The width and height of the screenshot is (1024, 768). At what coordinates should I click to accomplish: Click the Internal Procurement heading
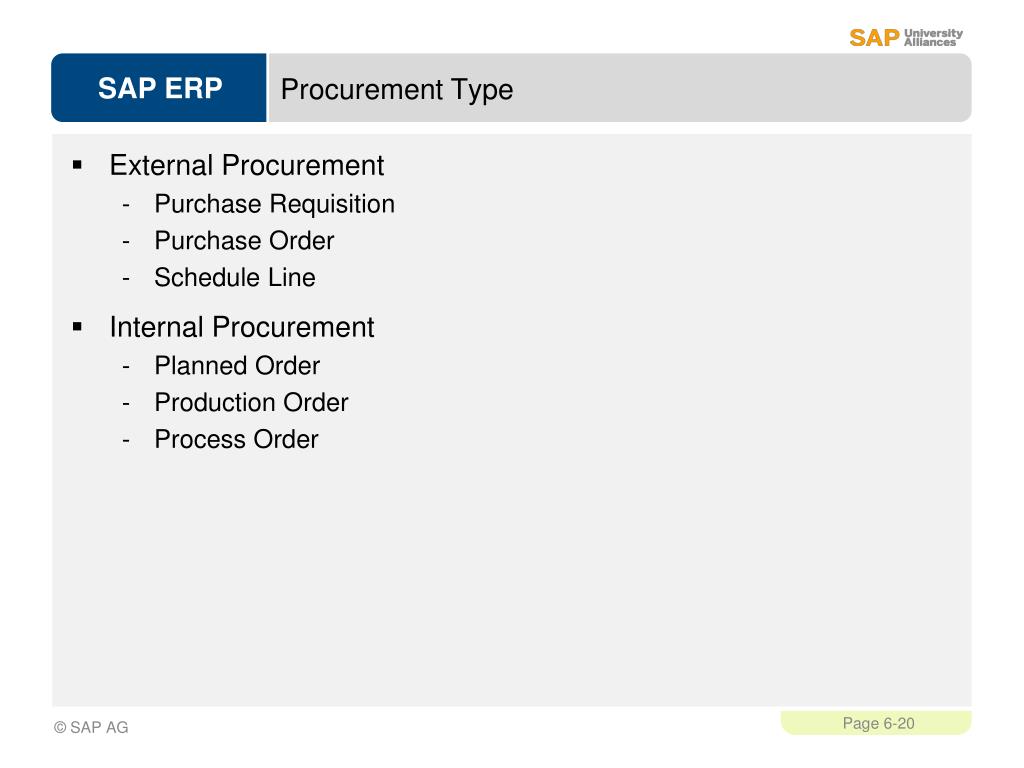point(242,327)
